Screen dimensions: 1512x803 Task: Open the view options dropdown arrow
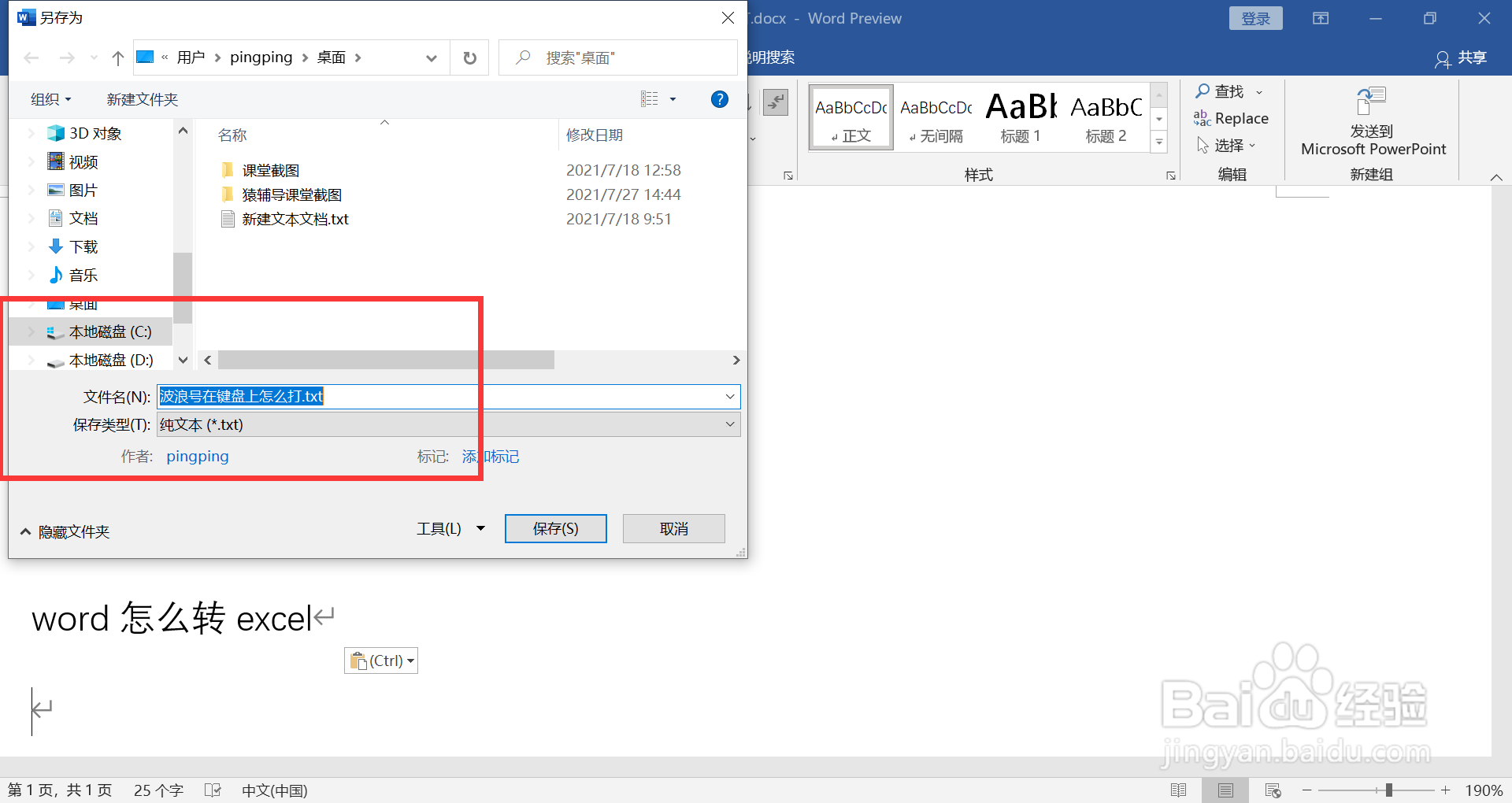pyautogui.click(x=673, y=98)
